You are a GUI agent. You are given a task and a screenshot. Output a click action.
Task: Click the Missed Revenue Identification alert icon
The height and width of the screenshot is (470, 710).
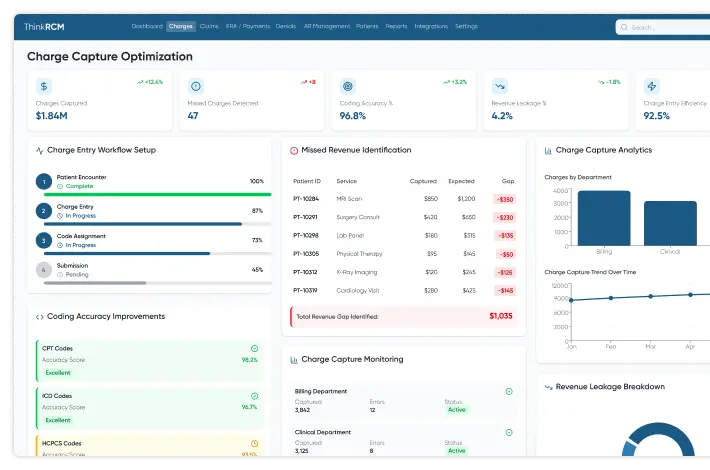294,151
